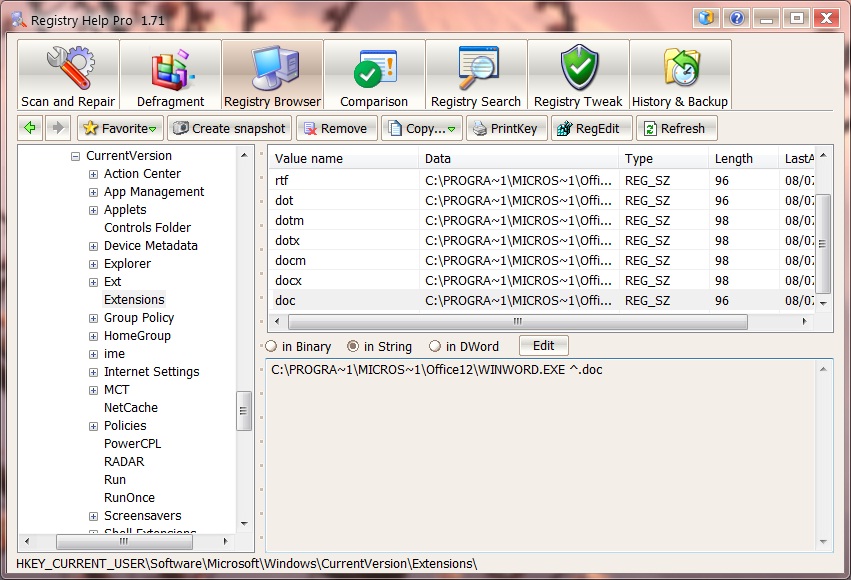
Task: Click the green back arrow
Action: 30,128
